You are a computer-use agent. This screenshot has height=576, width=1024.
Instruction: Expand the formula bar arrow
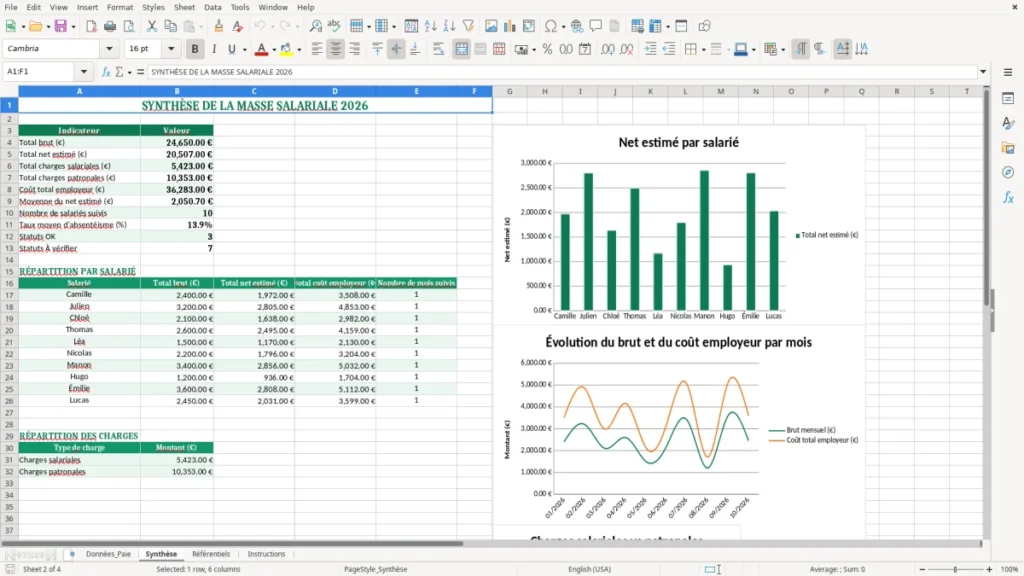tap(983, 72)
